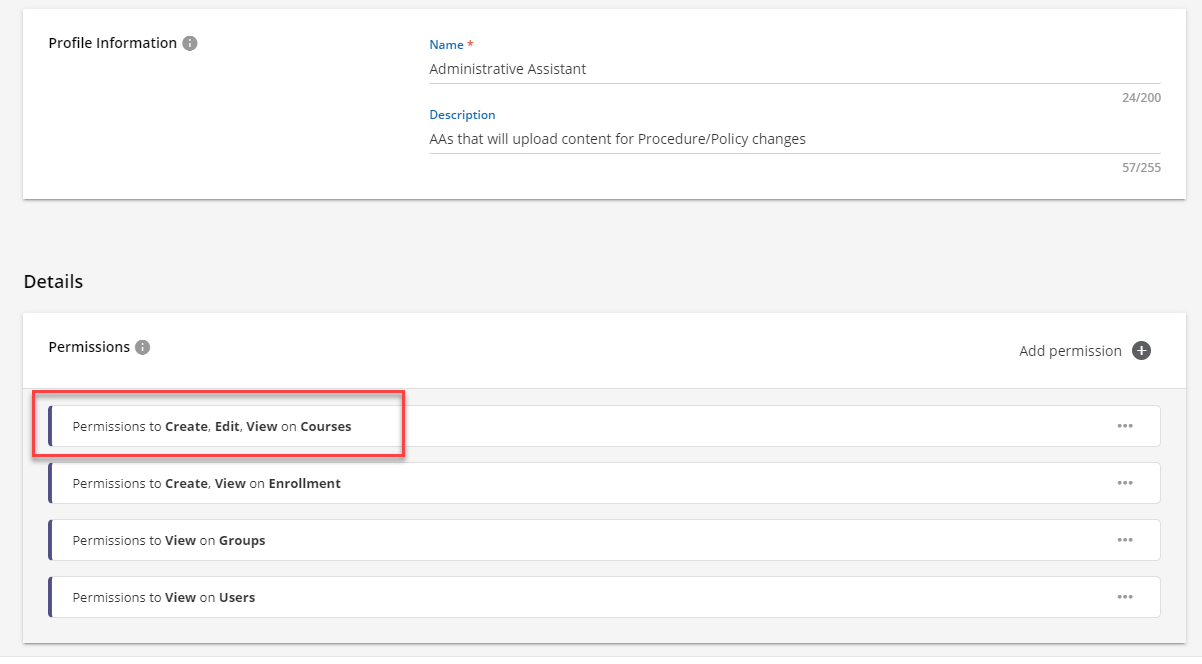Select the Enrollment permission row
Image resolution: width=1202 pixels, height=664 pixels.
click(604, 483)
